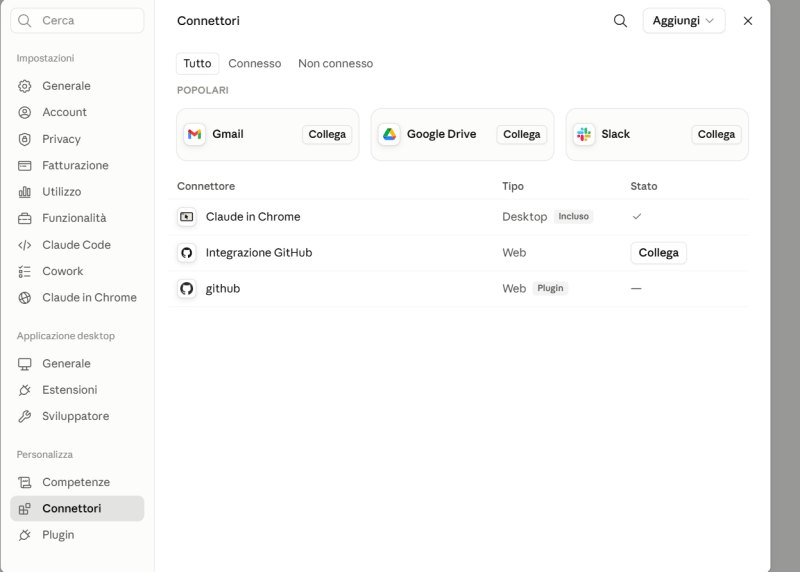This screenshot has width=800, height=572.
Task: Switch to the Connesso tab
Action: point(255,63)
